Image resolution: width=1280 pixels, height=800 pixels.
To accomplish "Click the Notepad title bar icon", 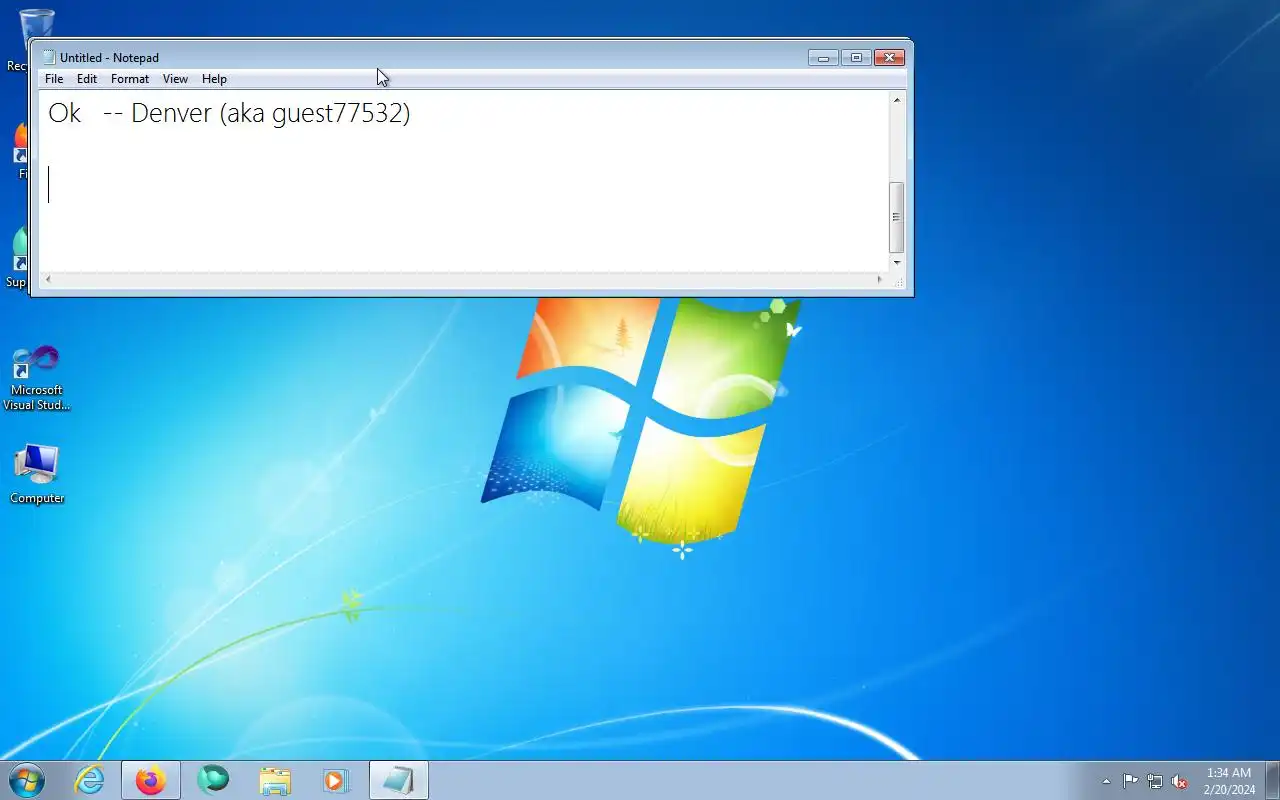I will click(48, 57).
